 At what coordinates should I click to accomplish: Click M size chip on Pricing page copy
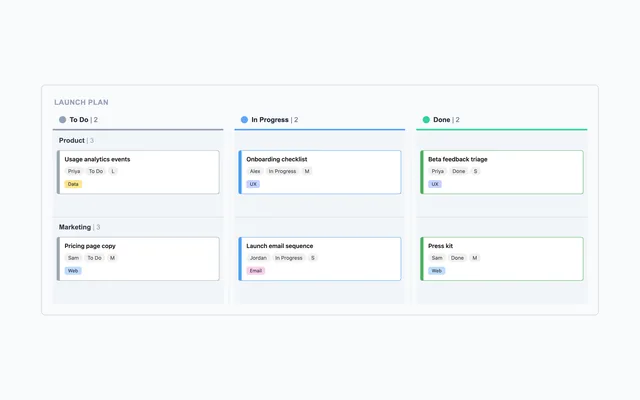point(112,258)
